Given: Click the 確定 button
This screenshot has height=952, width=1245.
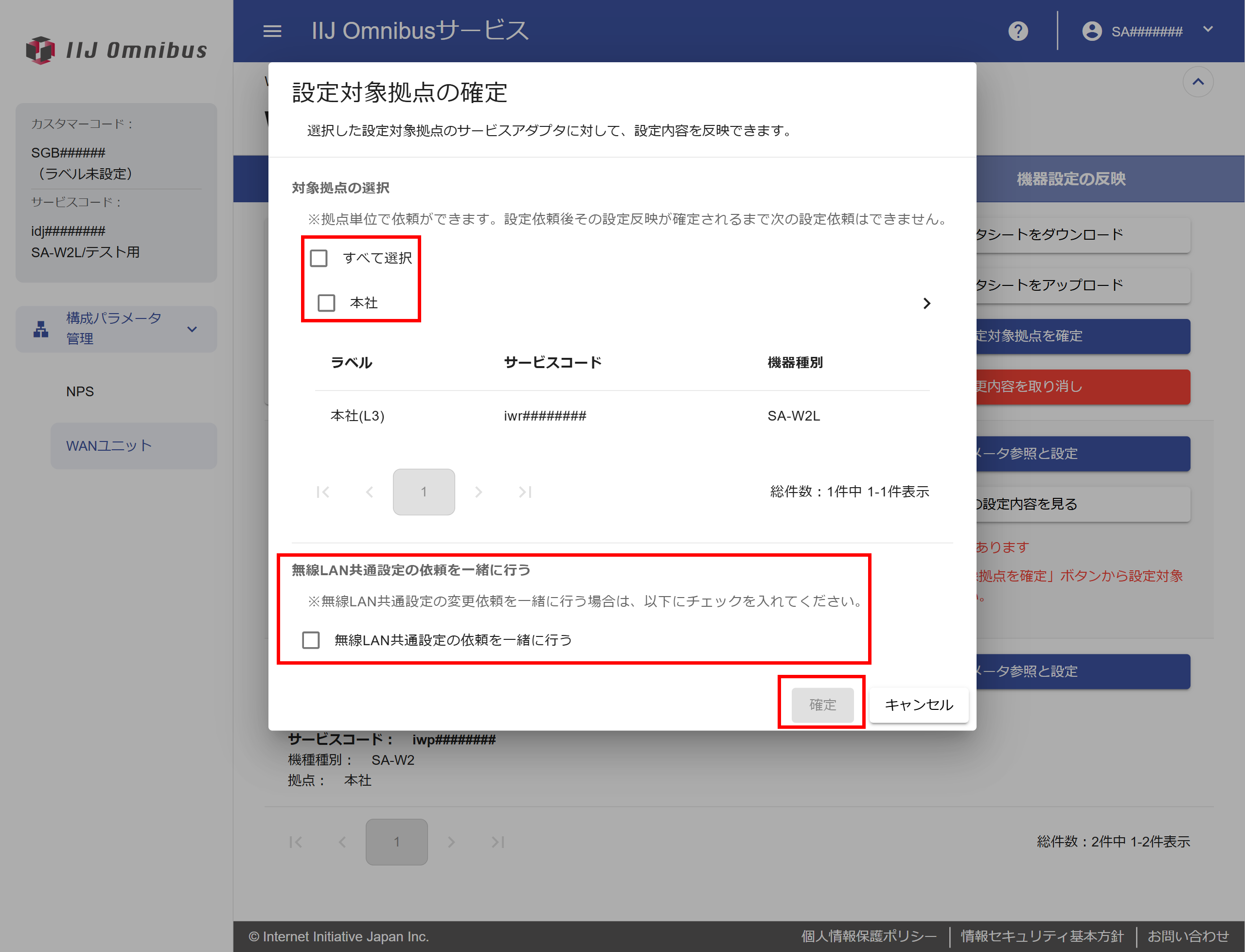Looking at the screenshot, I should click(x=822, y=705).
